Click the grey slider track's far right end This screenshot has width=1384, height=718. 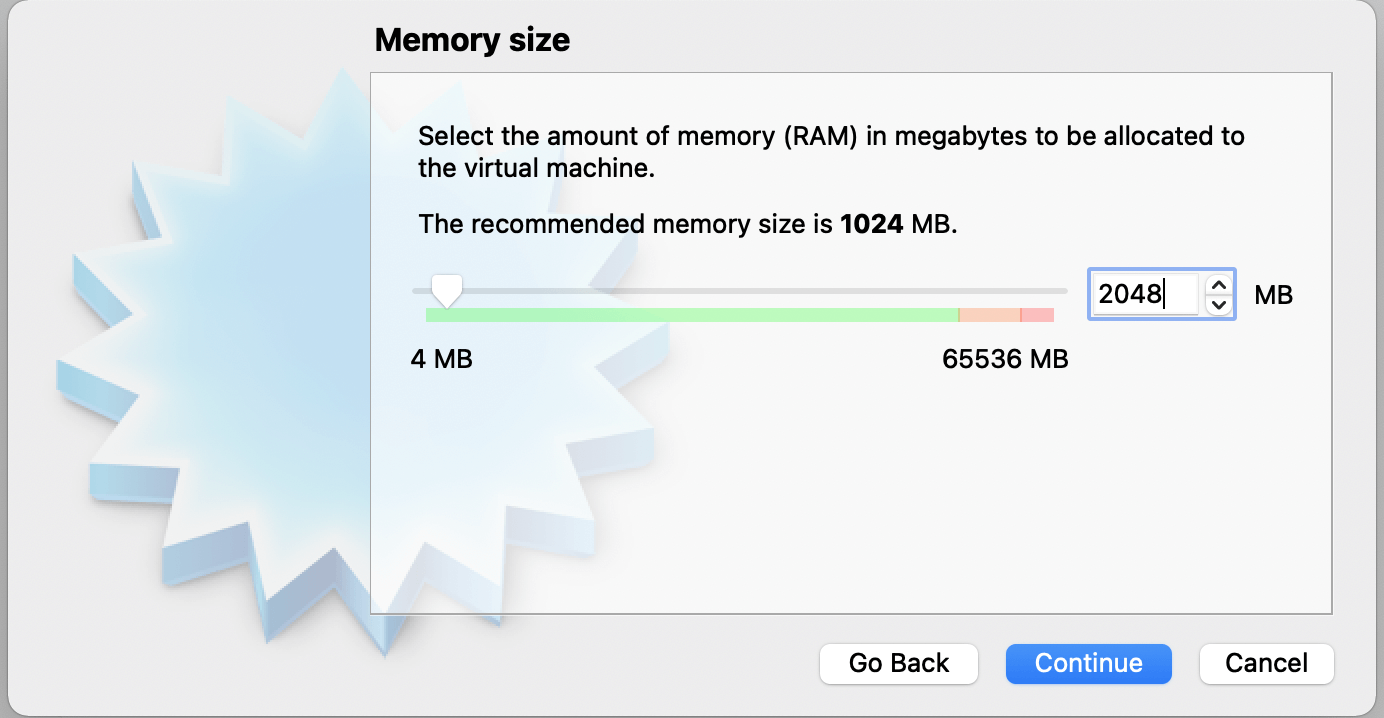pyautogui.click(x=1062, y=291)
